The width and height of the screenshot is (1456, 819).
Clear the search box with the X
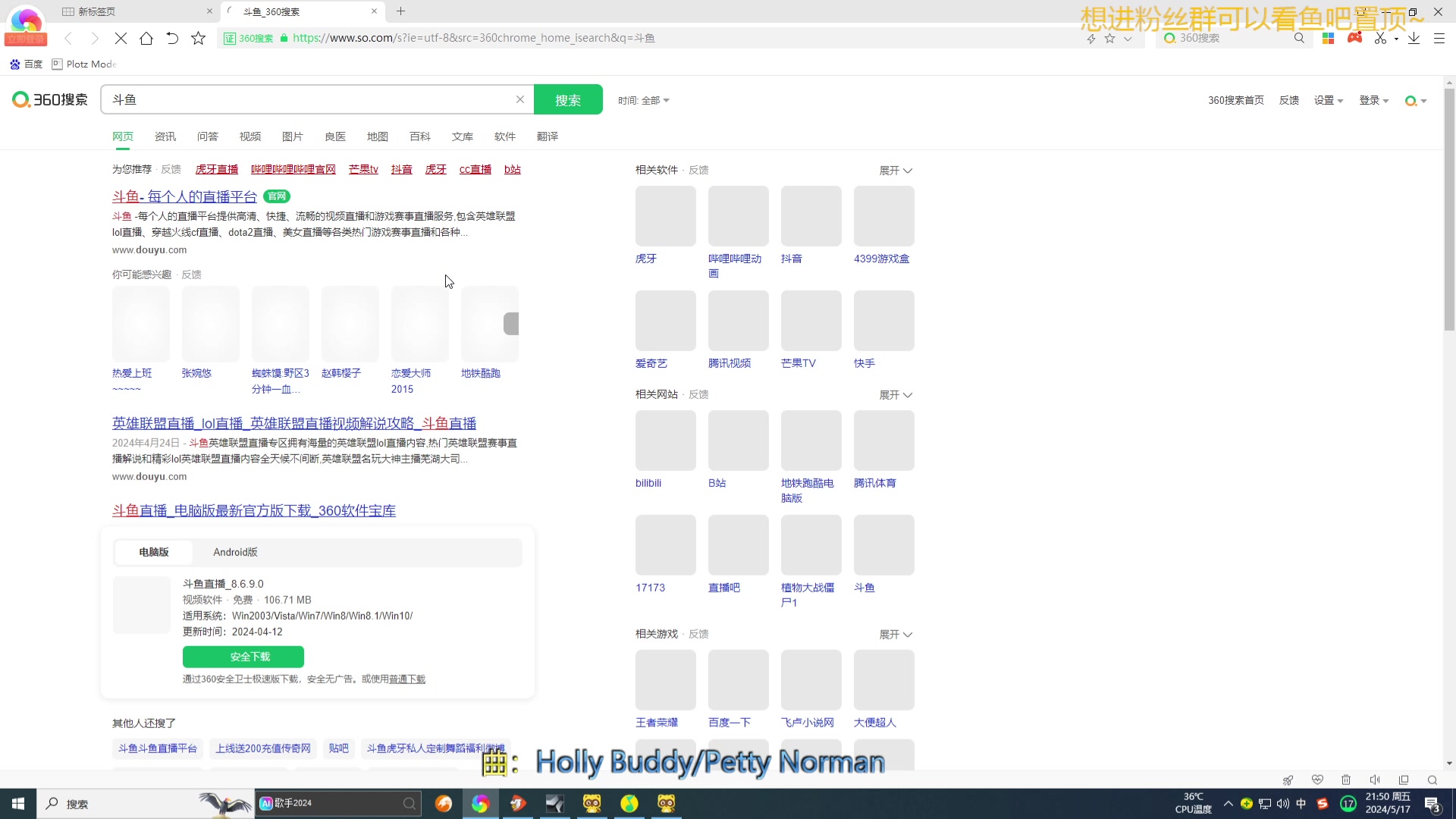point(520,99)
